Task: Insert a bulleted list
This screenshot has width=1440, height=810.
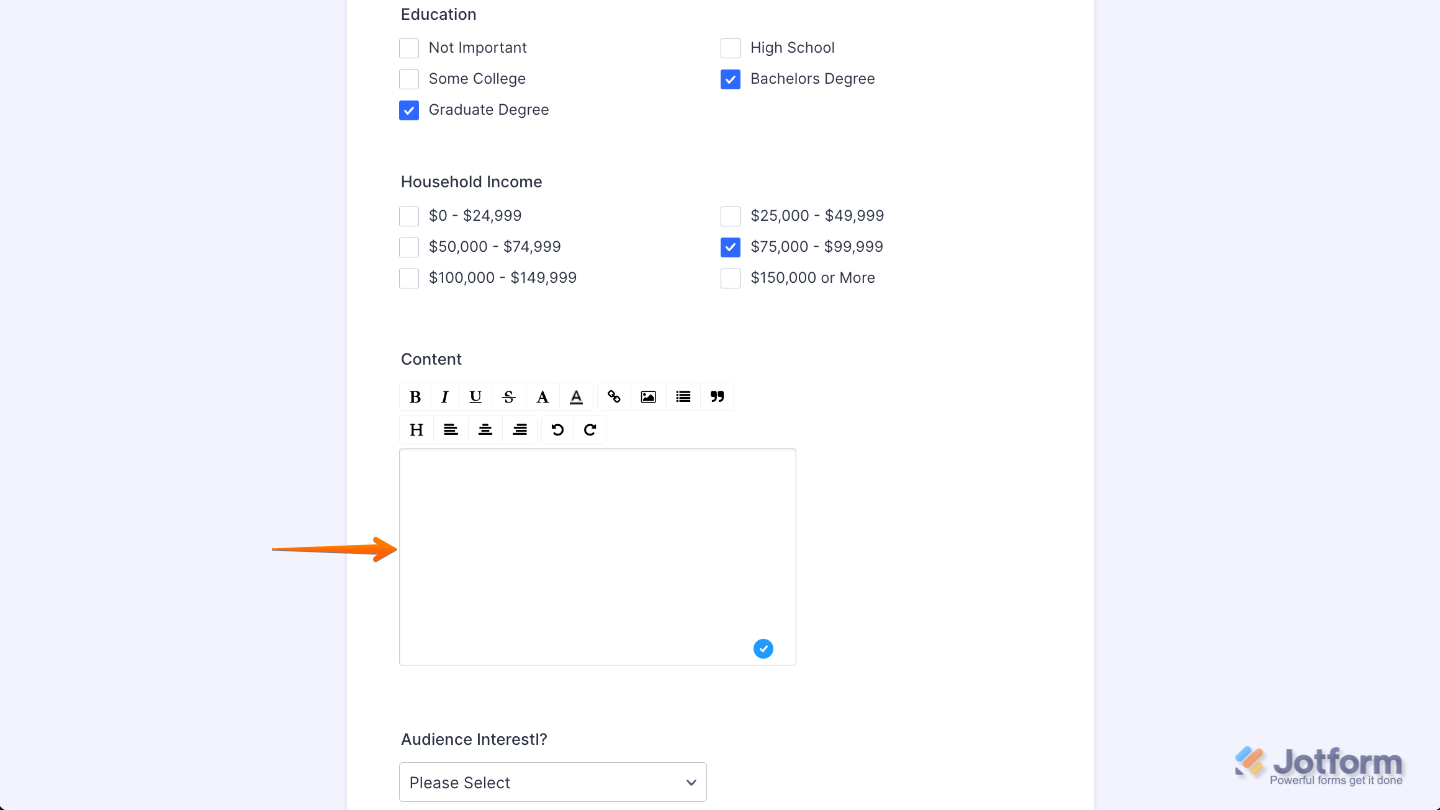Action: (x=683, y=396)
